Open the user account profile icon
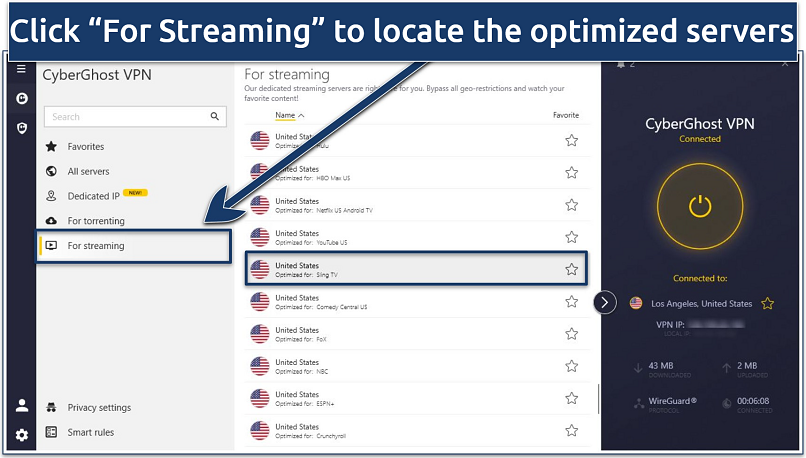This screenshot has height=458, width=806. coord(21,405)
